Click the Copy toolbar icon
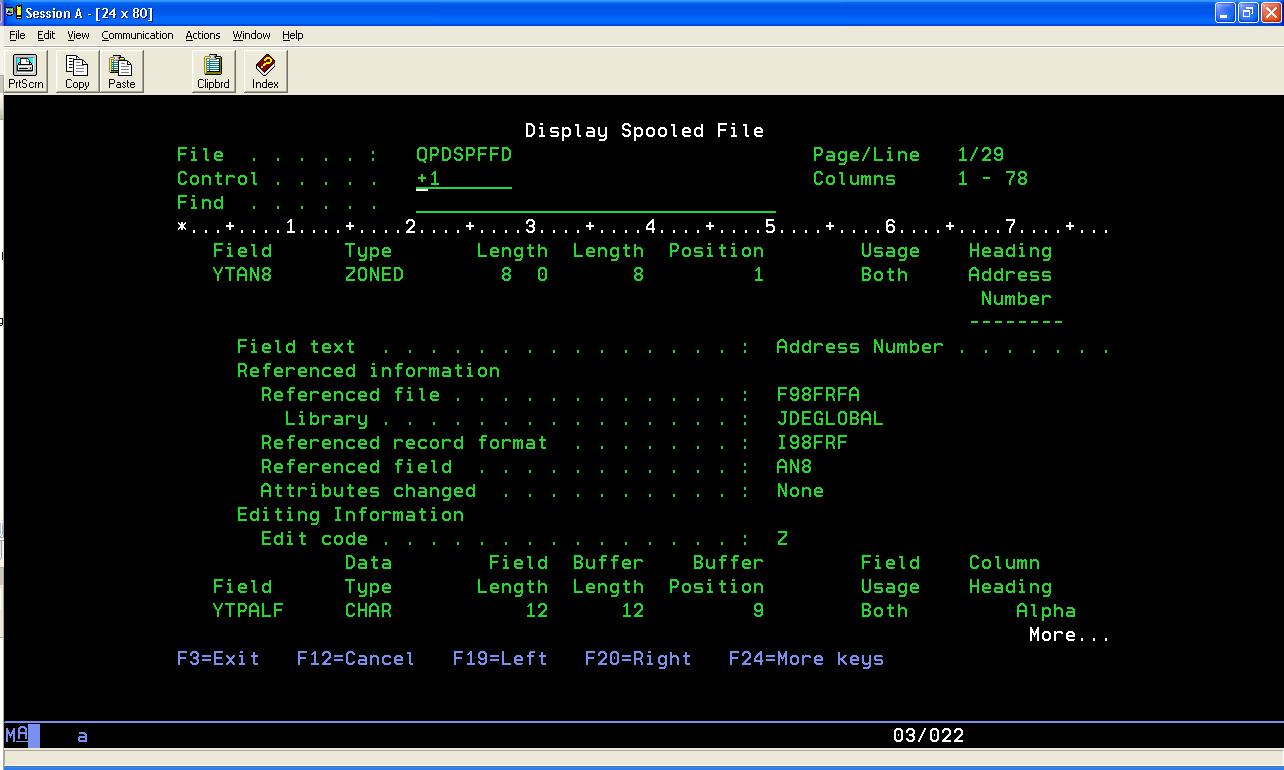Image resolution: width=1284 pixels, height=770 pixels. coord(76,70)
